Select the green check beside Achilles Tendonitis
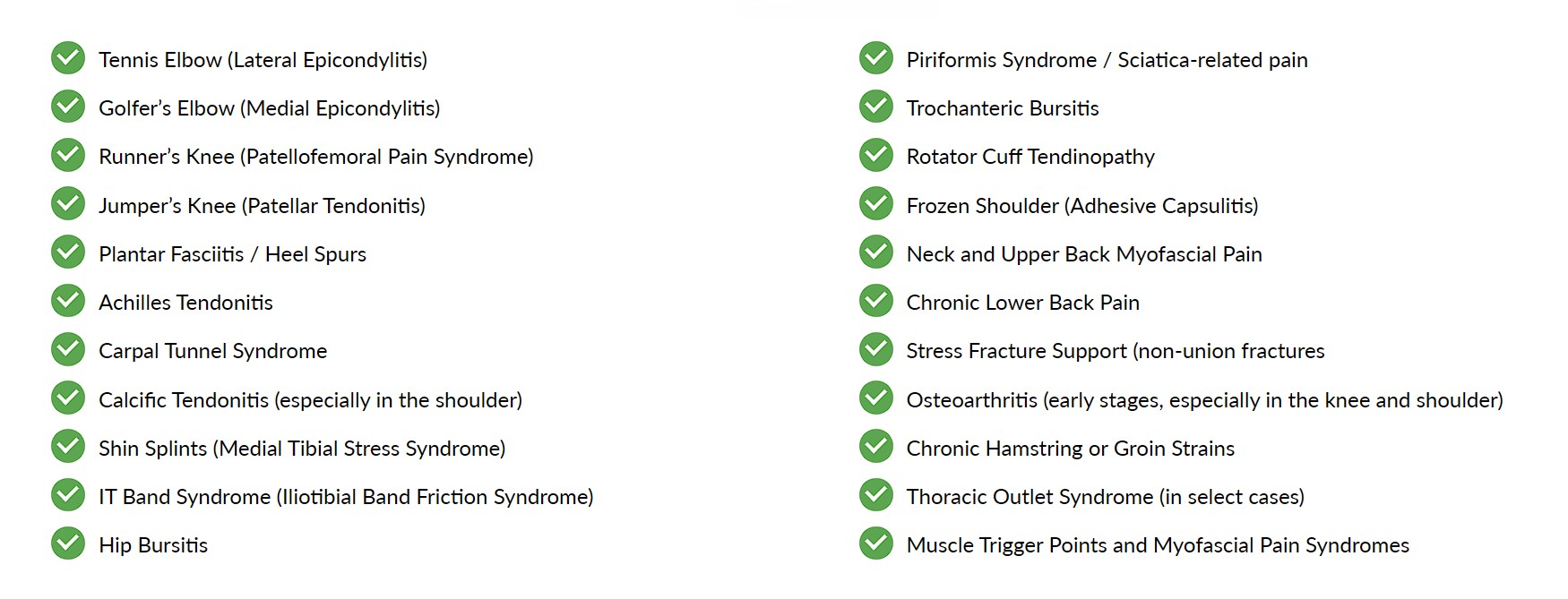The width and height of the screenshot is (1568, 599). (68, 301)
